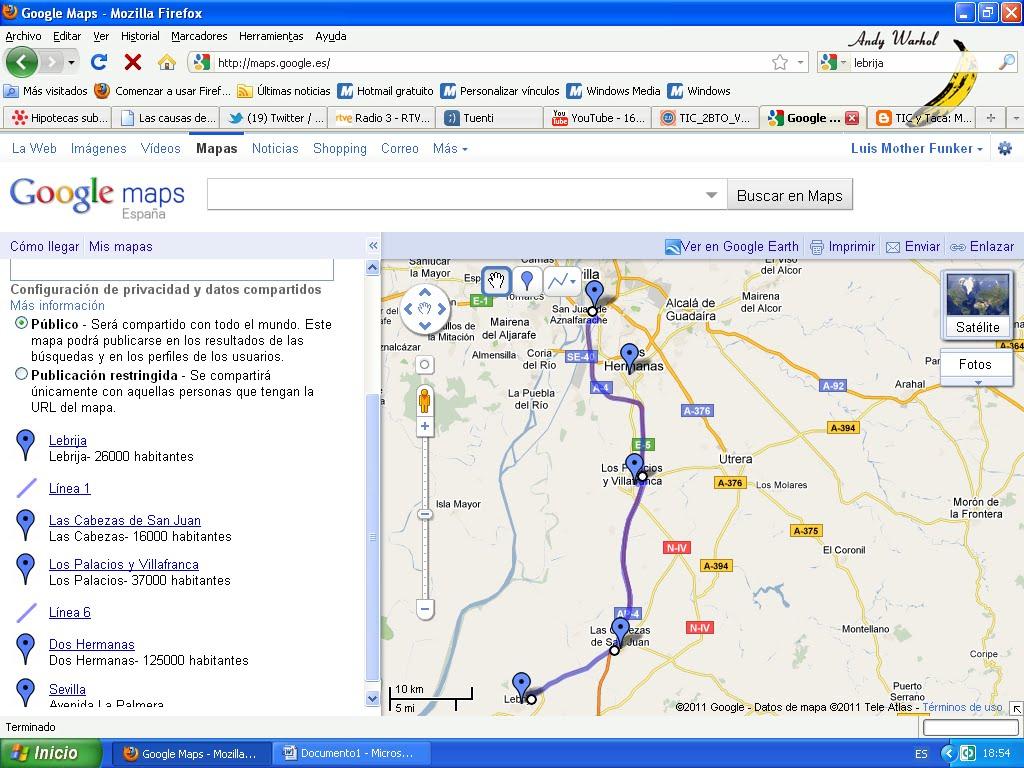Open the Marcadores menu
The image size is (1024, 768).
(x=199, y=36)
